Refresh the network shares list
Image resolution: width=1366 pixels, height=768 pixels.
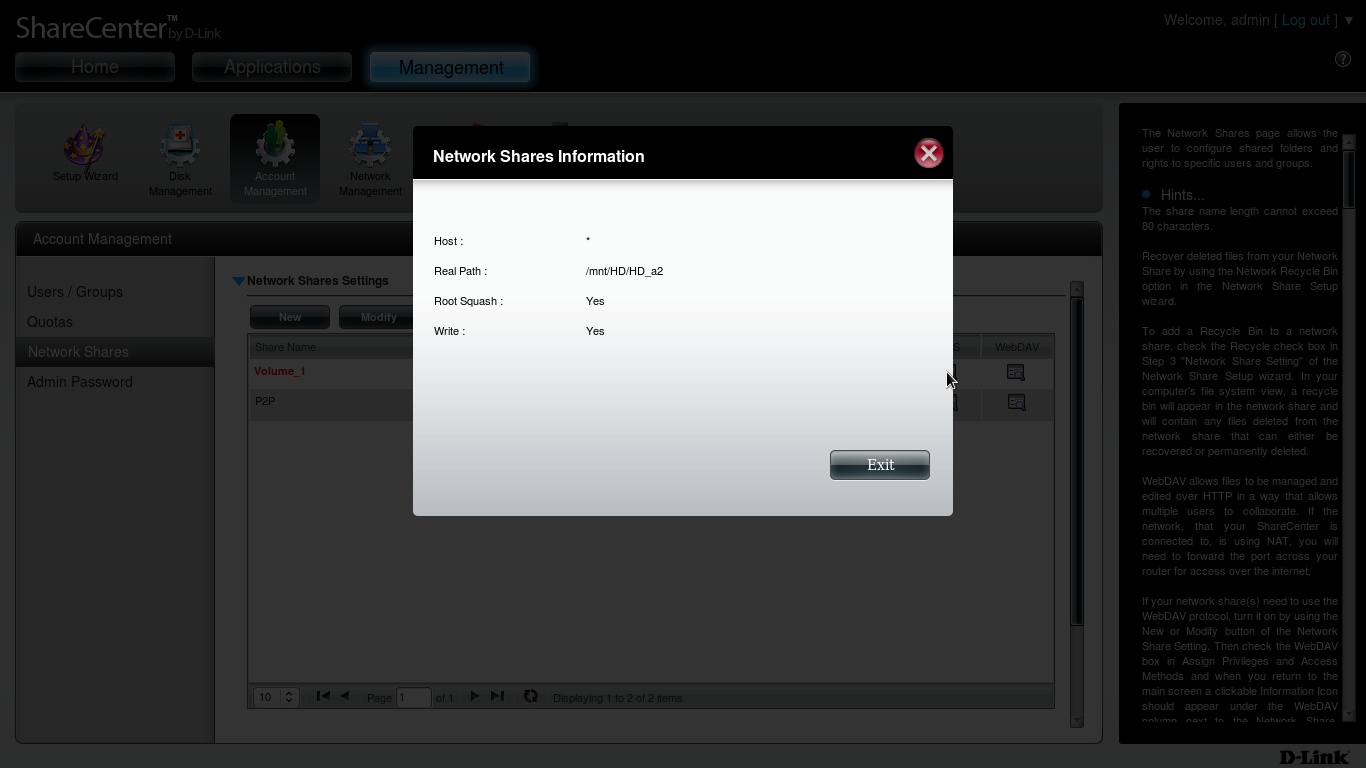pos(531,696)
